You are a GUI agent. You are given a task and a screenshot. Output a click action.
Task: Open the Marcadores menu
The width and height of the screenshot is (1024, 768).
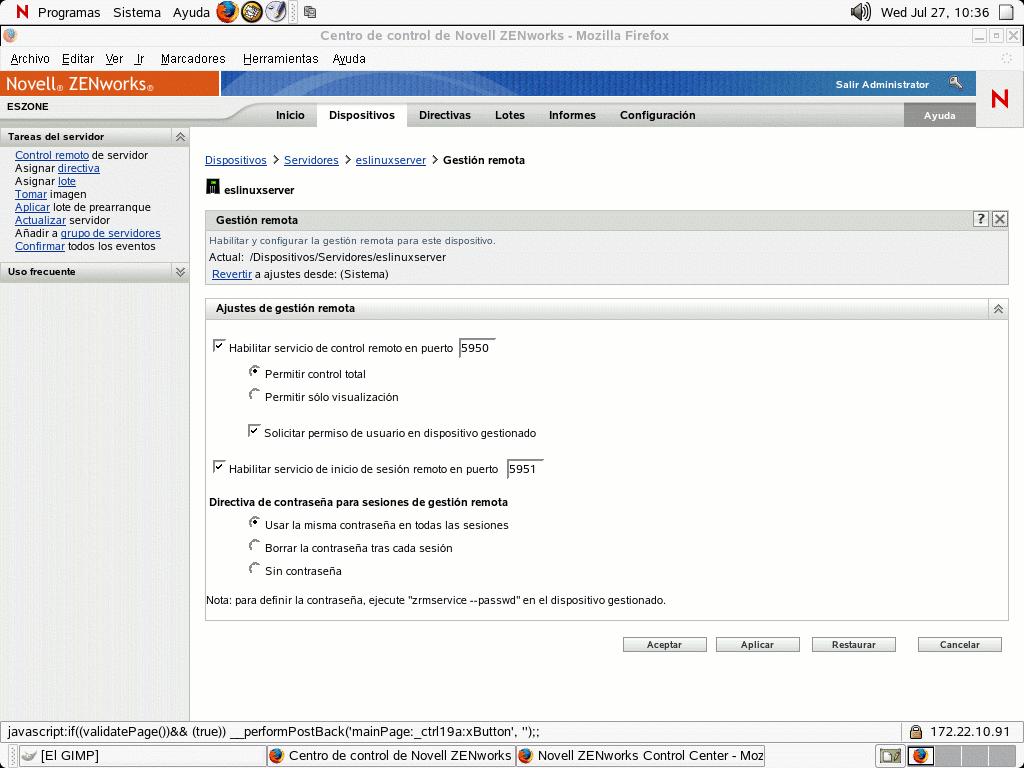(193, 59)
